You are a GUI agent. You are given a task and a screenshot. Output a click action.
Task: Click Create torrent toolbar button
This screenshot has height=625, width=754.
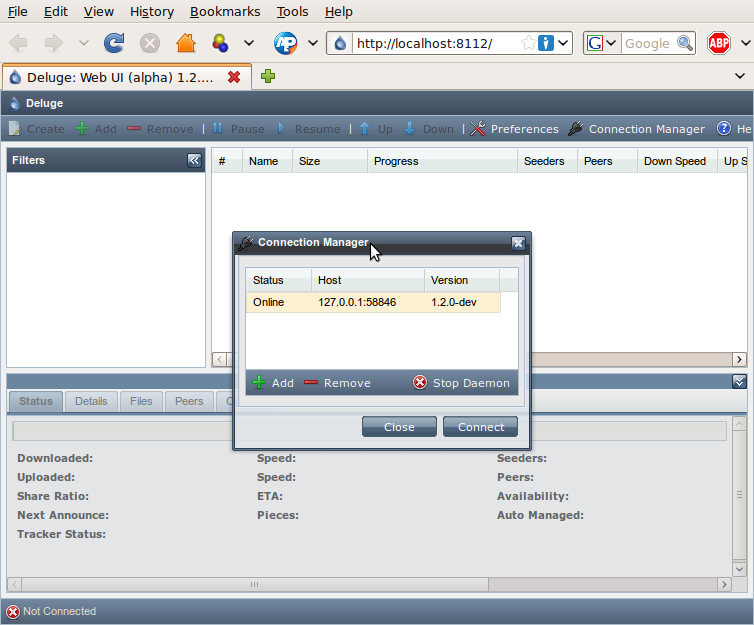37,129
